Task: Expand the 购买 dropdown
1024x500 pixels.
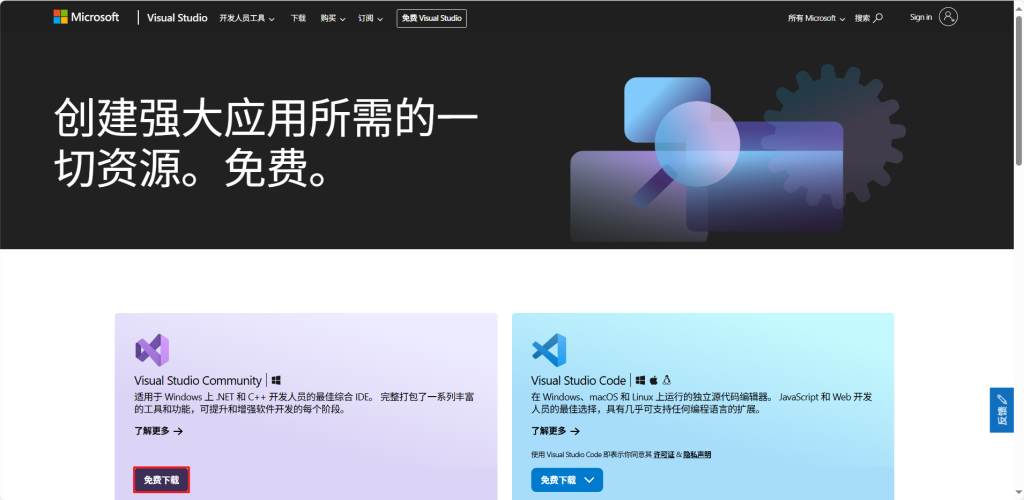Action: coord(332,18)
